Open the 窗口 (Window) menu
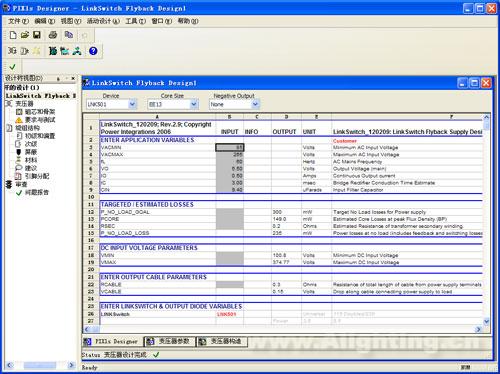The height and width of the screenshot is (374, 500). [x=162, y=21]
